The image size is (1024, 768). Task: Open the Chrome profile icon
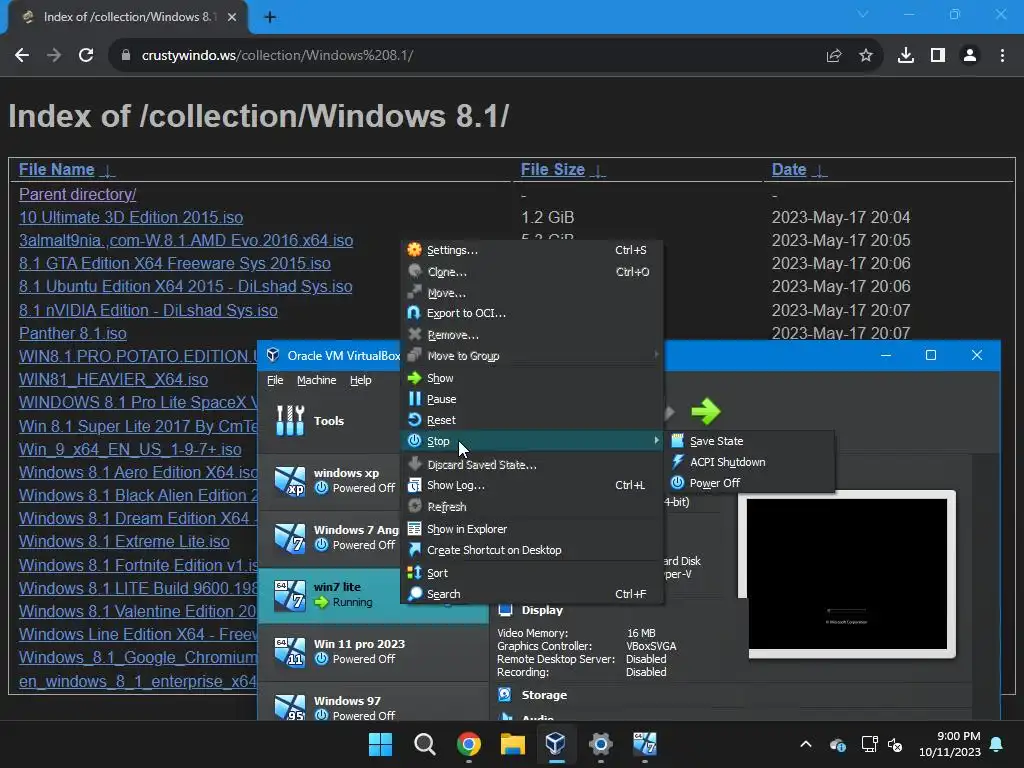[x=970, y=56]
